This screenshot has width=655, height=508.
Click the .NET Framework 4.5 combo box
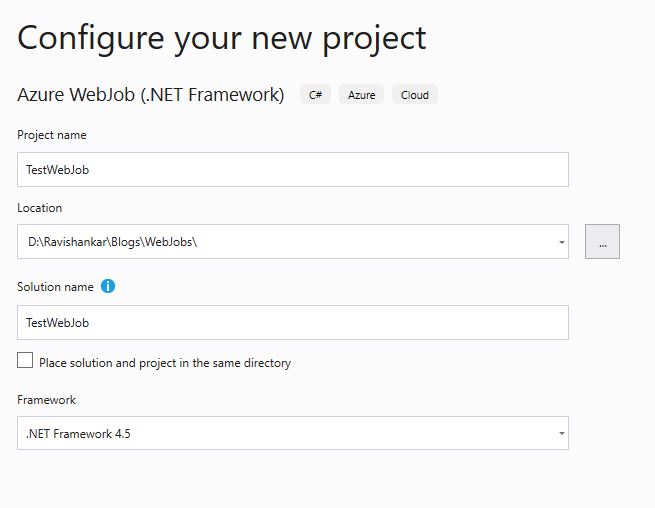tap(293, 433)
